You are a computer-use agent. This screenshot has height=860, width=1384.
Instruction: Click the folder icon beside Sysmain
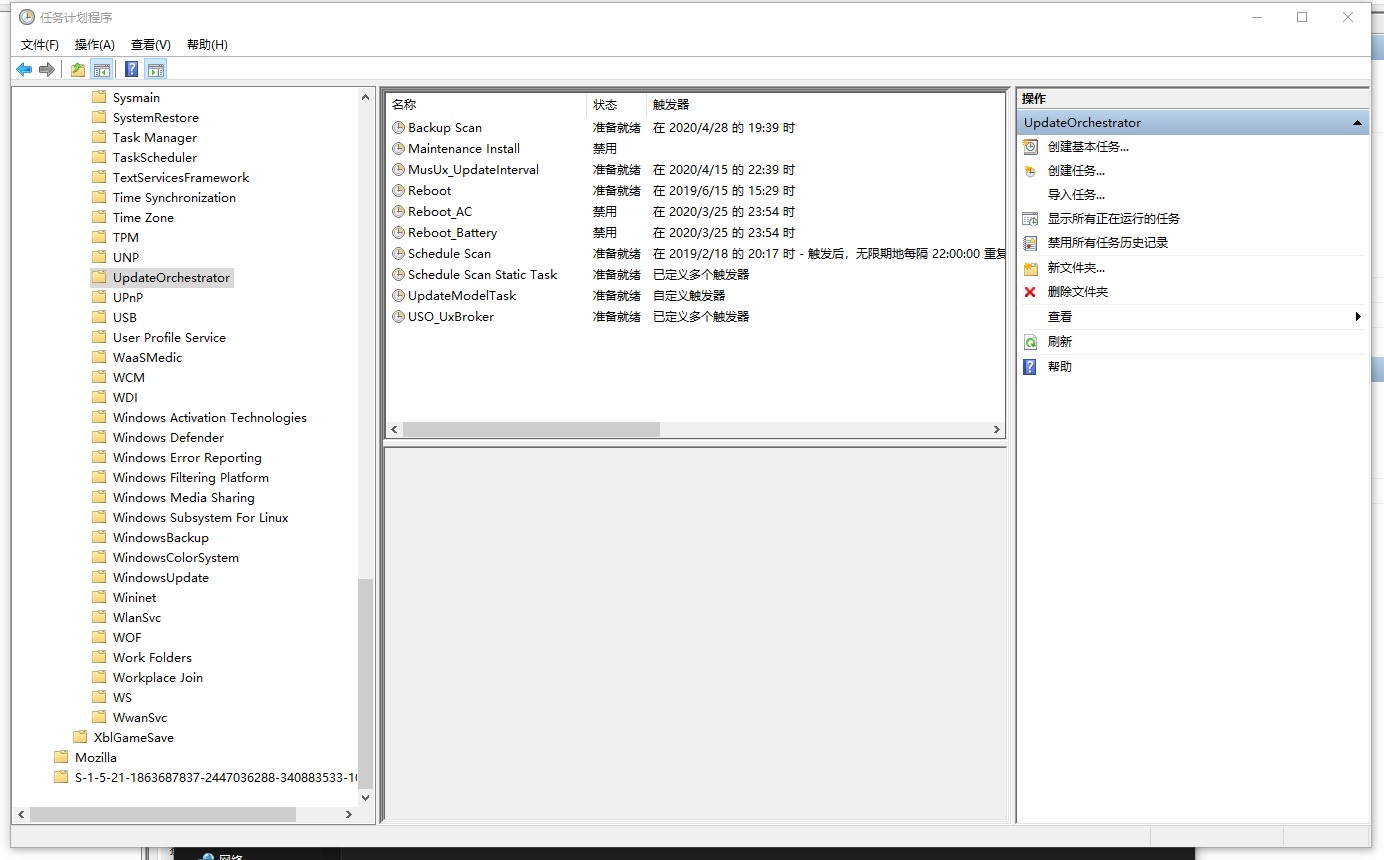(x=99, y=97)
